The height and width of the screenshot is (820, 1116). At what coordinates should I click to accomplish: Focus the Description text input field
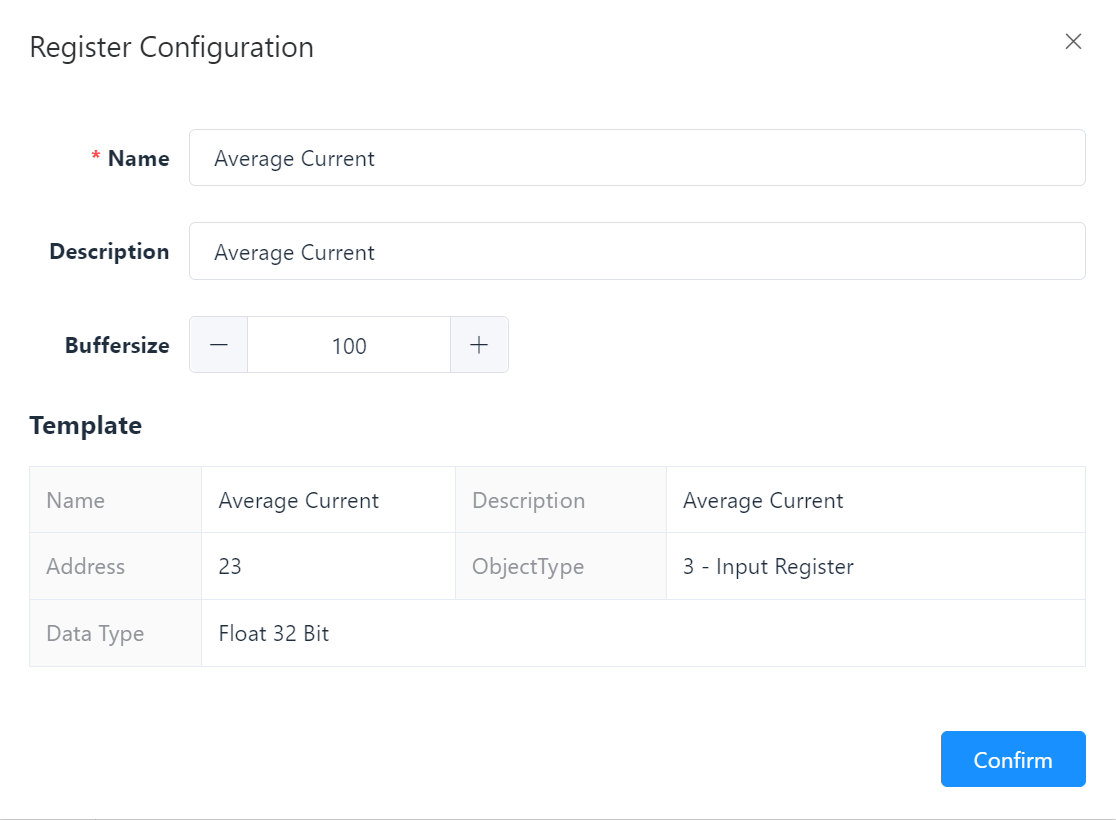tap(636, 251)
